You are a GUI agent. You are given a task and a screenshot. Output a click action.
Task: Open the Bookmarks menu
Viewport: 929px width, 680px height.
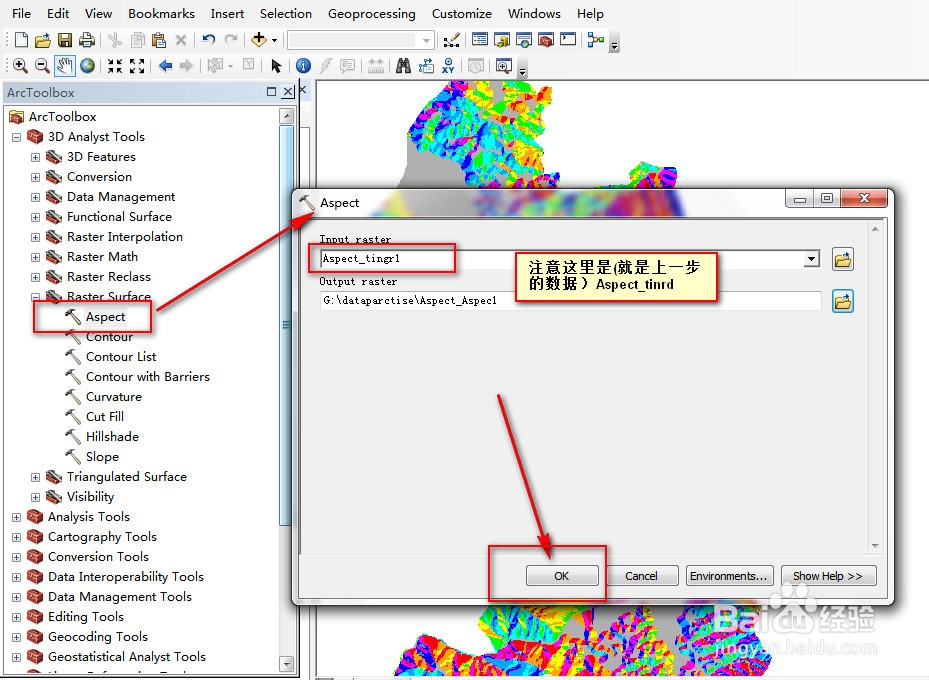(x=161, y=13)
